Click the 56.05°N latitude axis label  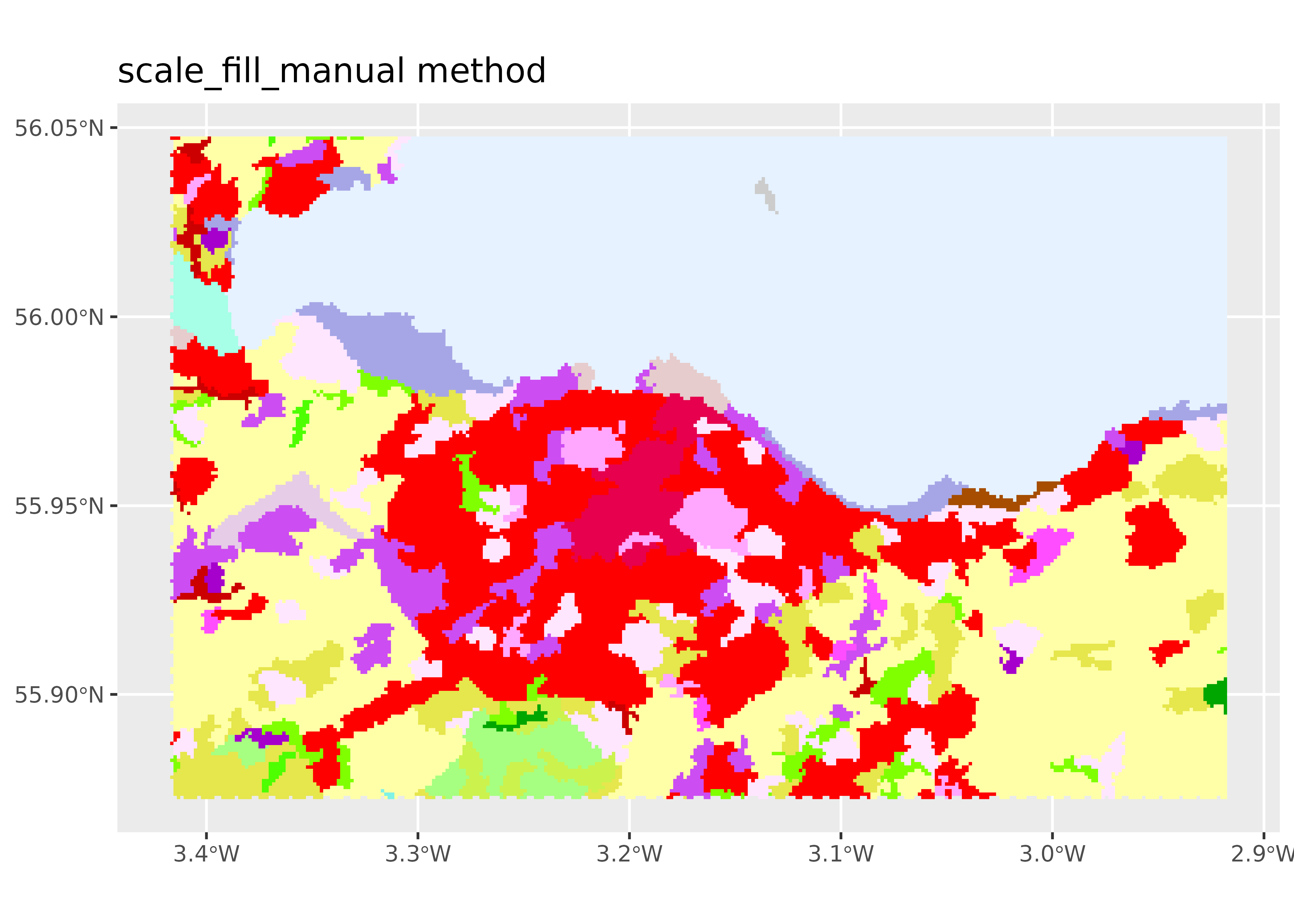(x=59, y=128)
